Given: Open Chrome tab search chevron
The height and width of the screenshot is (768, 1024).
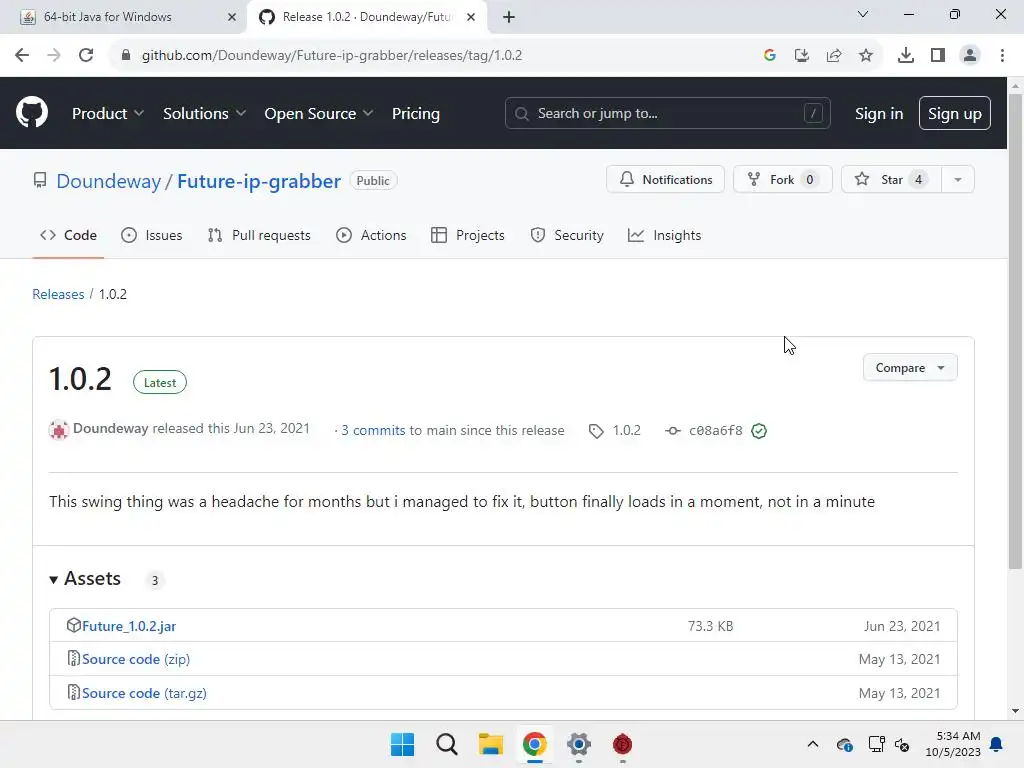Looking at the screenshot, I should click(862, 14).
